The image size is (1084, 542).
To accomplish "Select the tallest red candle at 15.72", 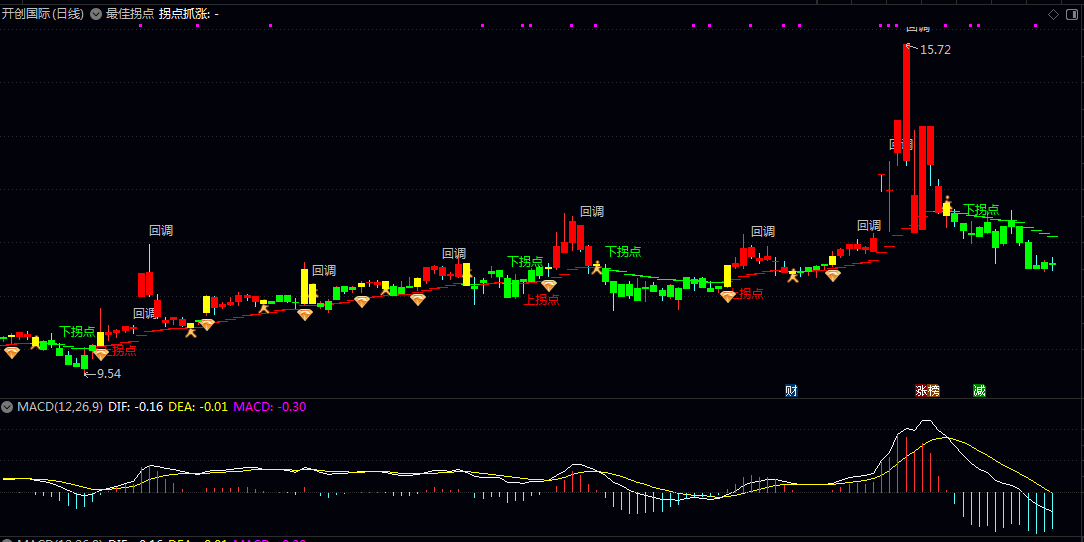I will tap(906, 102).
